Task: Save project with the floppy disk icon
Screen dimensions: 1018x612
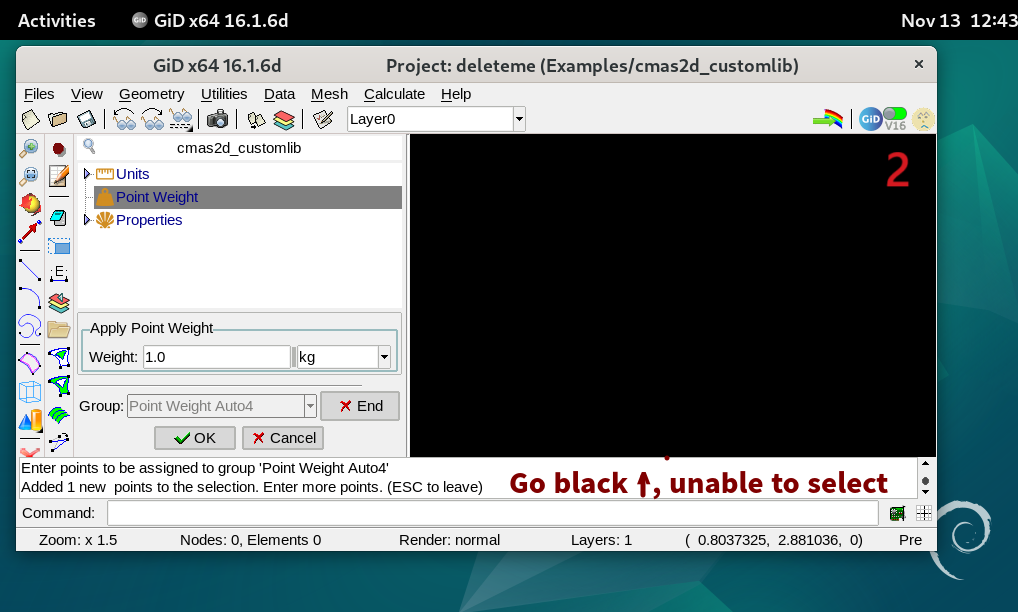Action: [x=86, y=119]
